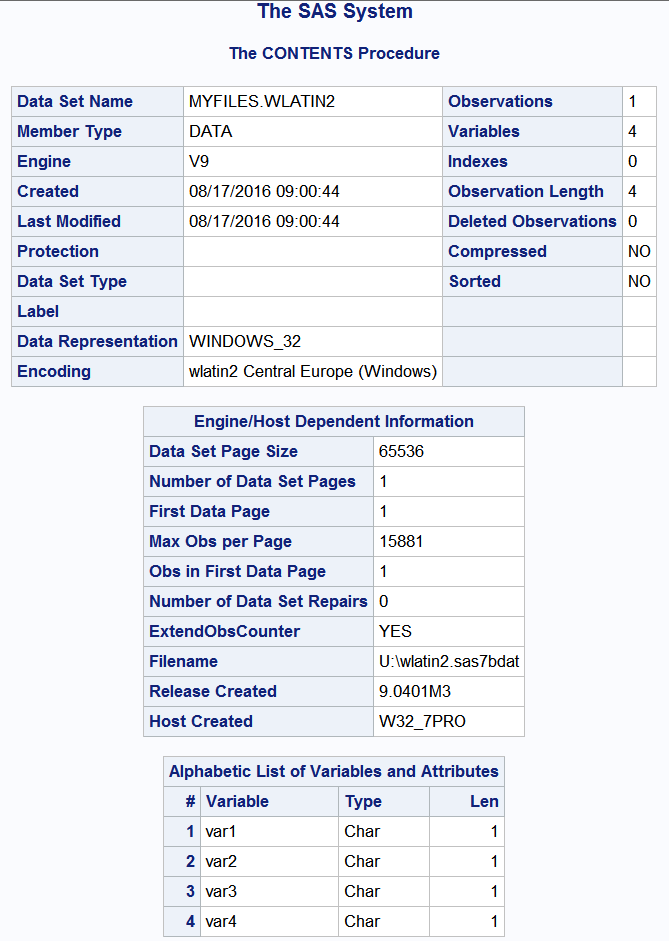Click the Engine/Host Dependent Information header
669x941 pixels.
pos(334,422)
